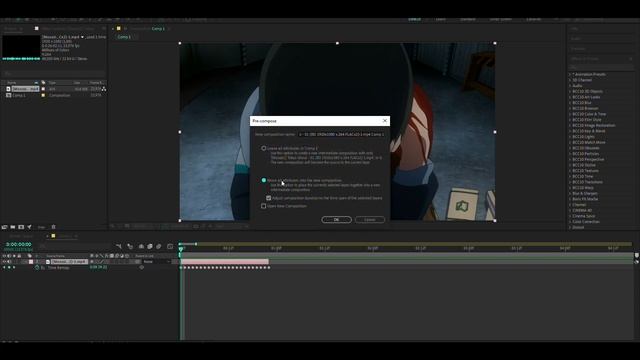
Task: Click the current time indicator playhead
Action: point(181,248)
